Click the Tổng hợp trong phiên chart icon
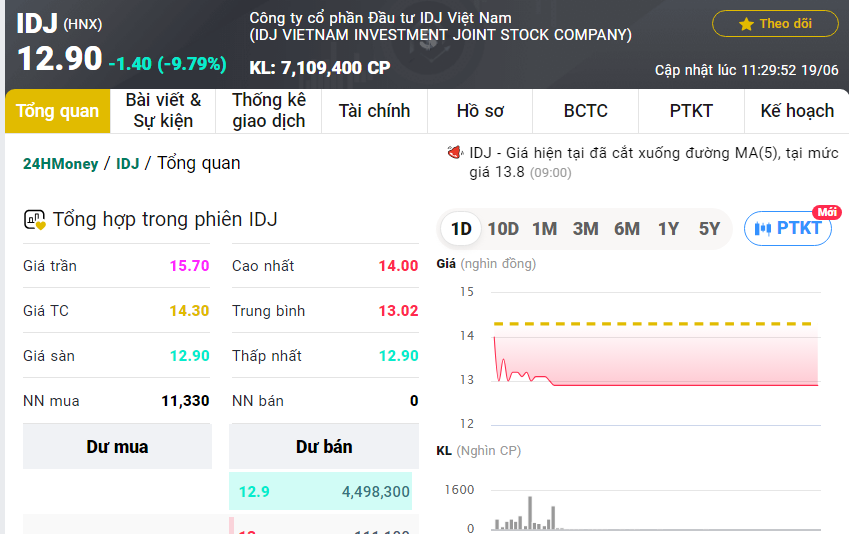 click(35, 220)
